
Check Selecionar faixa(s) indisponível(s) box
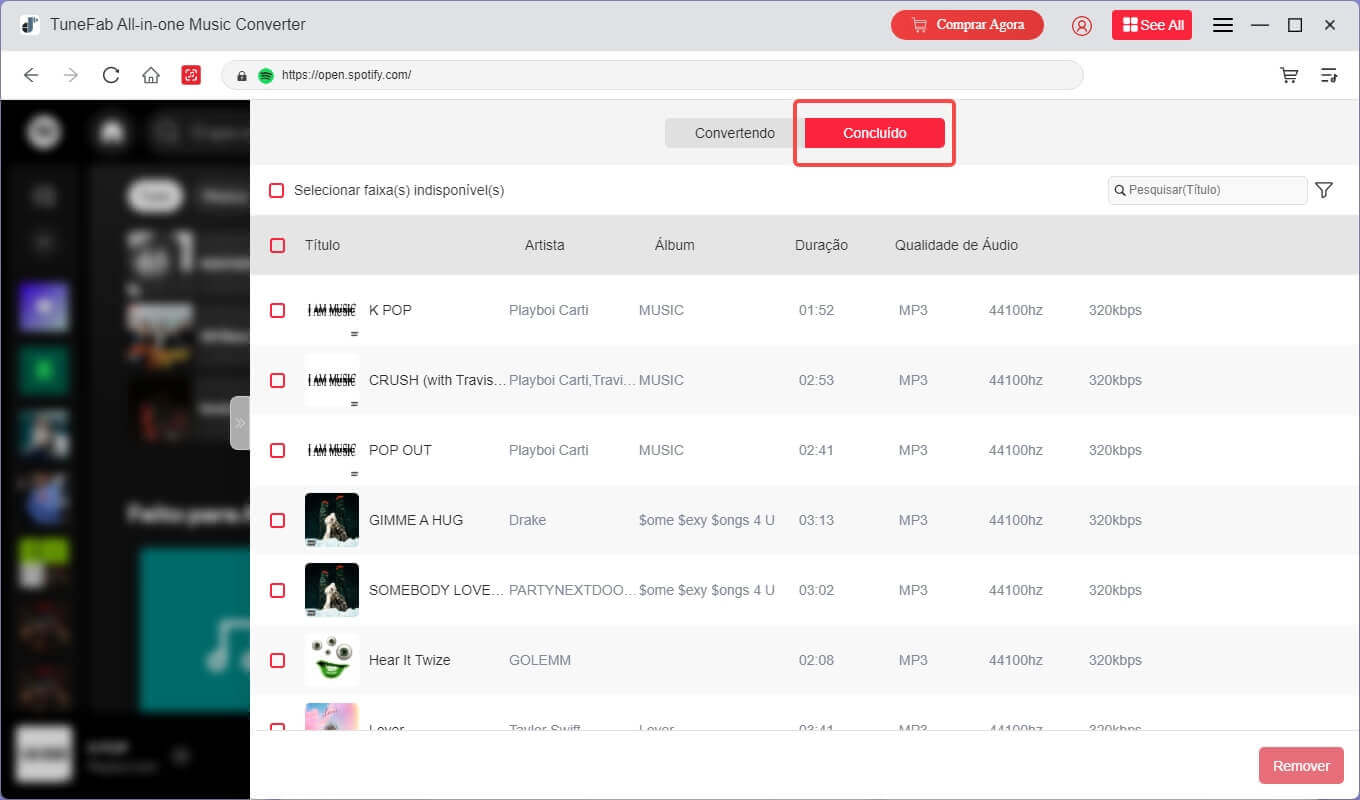277,190
